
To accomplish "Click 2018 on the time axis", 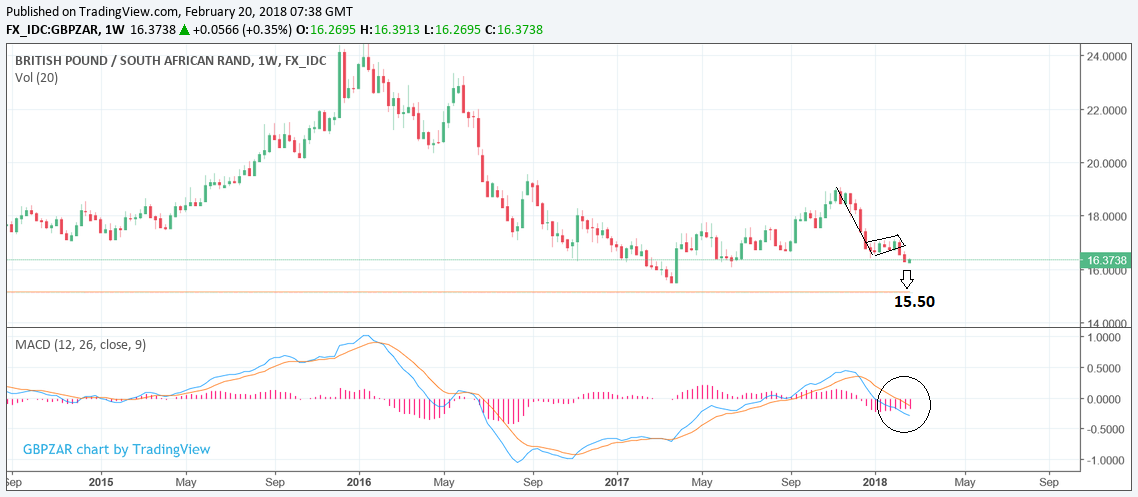I will 875,480.
